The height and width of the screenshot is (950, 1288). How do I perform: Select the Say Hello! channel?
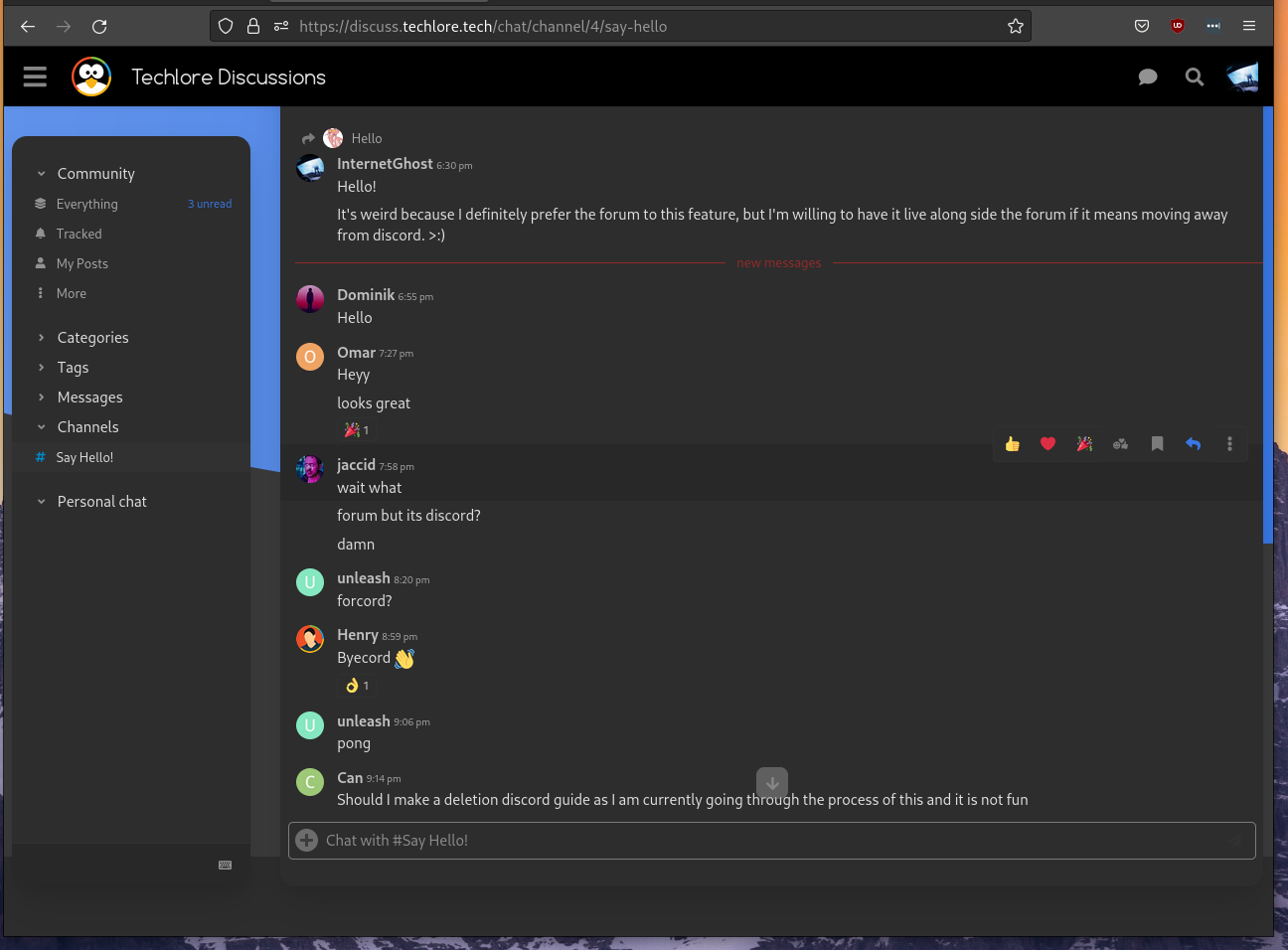131,457
